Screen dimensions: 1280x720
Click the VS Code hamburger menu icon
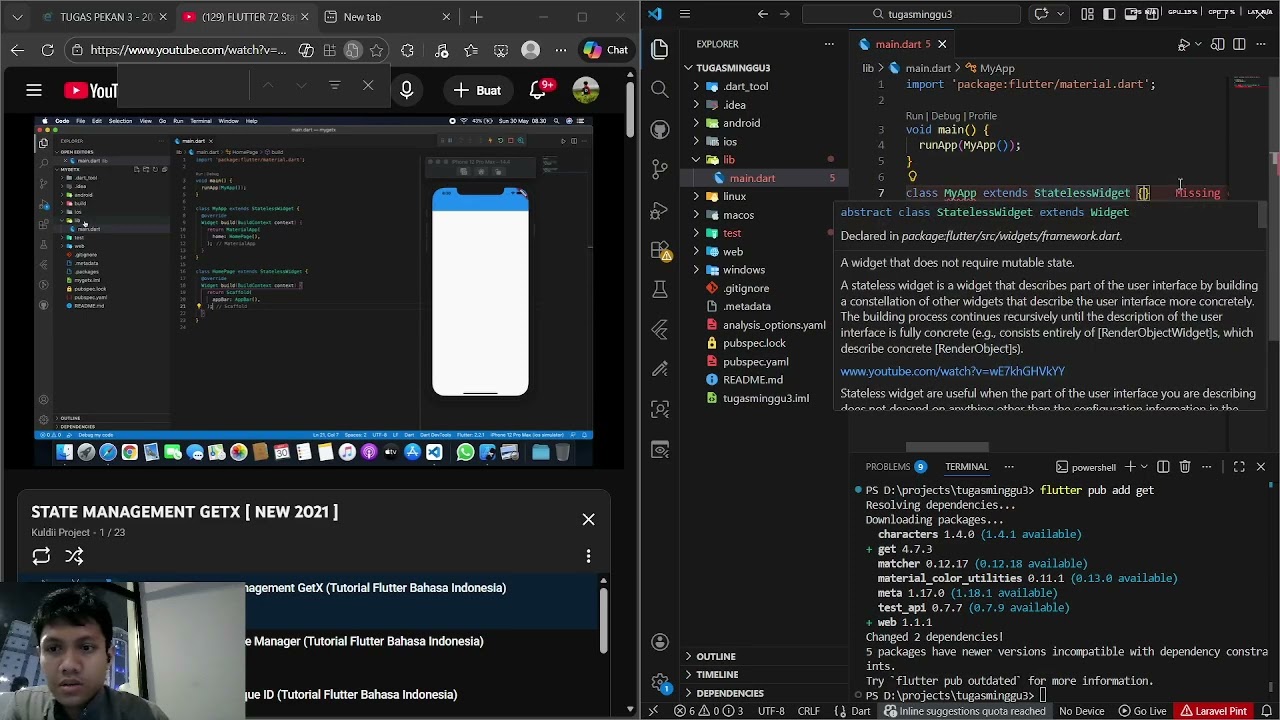(684, 14)
